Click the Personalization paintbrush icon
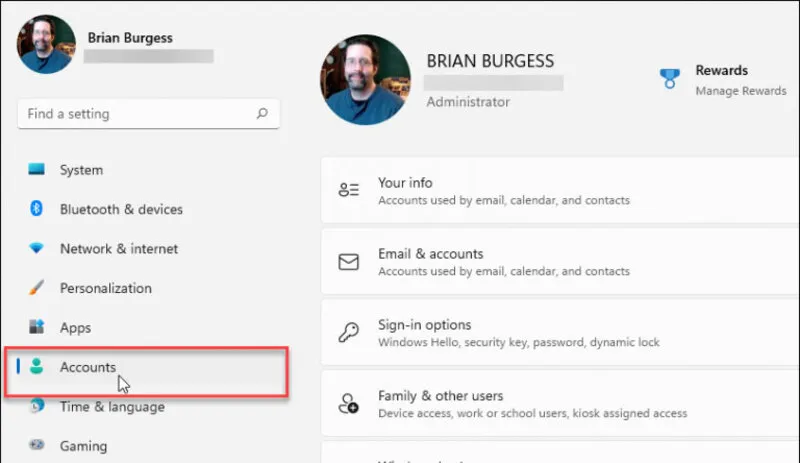 coord(37,288)
